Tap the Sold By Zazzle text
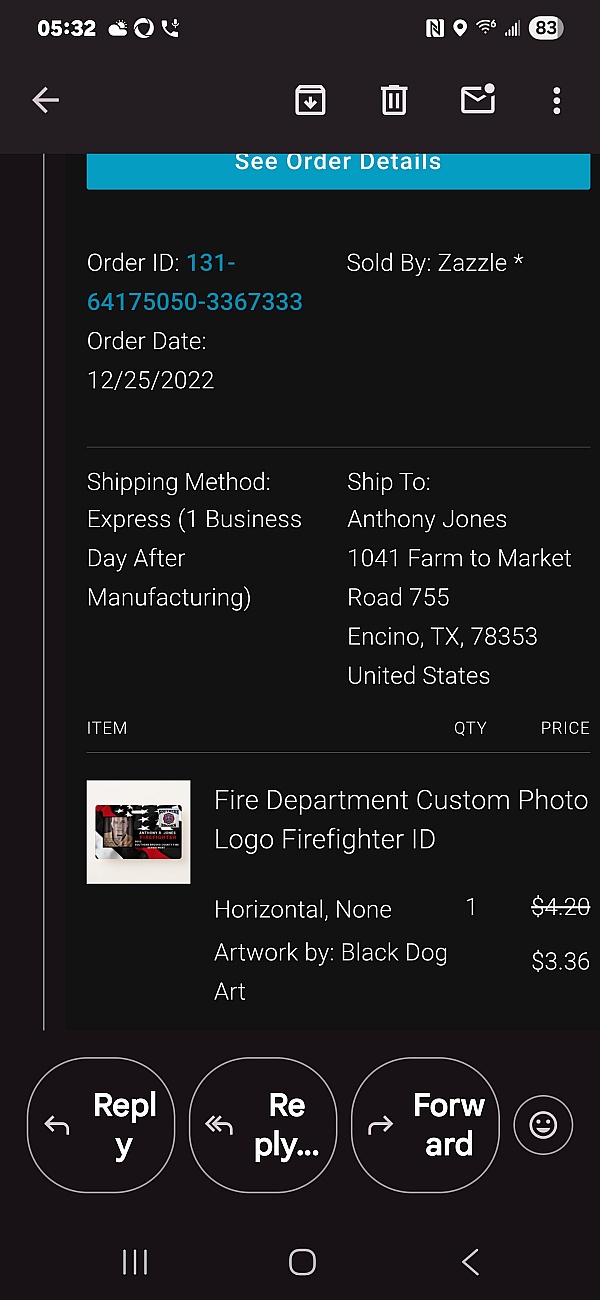The image size is (600, 1300). [435, 263]
